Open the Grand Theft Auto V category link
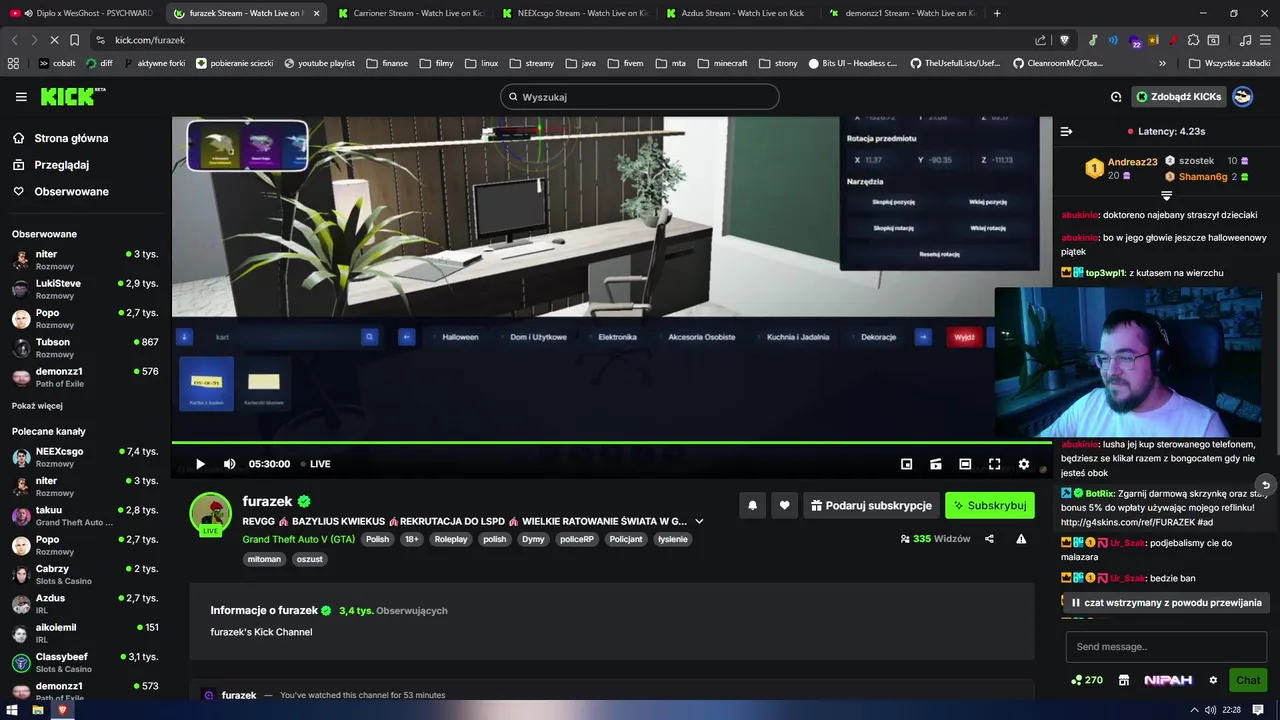The height and width of the screenshot is (720, 1280). pyautogui.click(x=298, y=539)
